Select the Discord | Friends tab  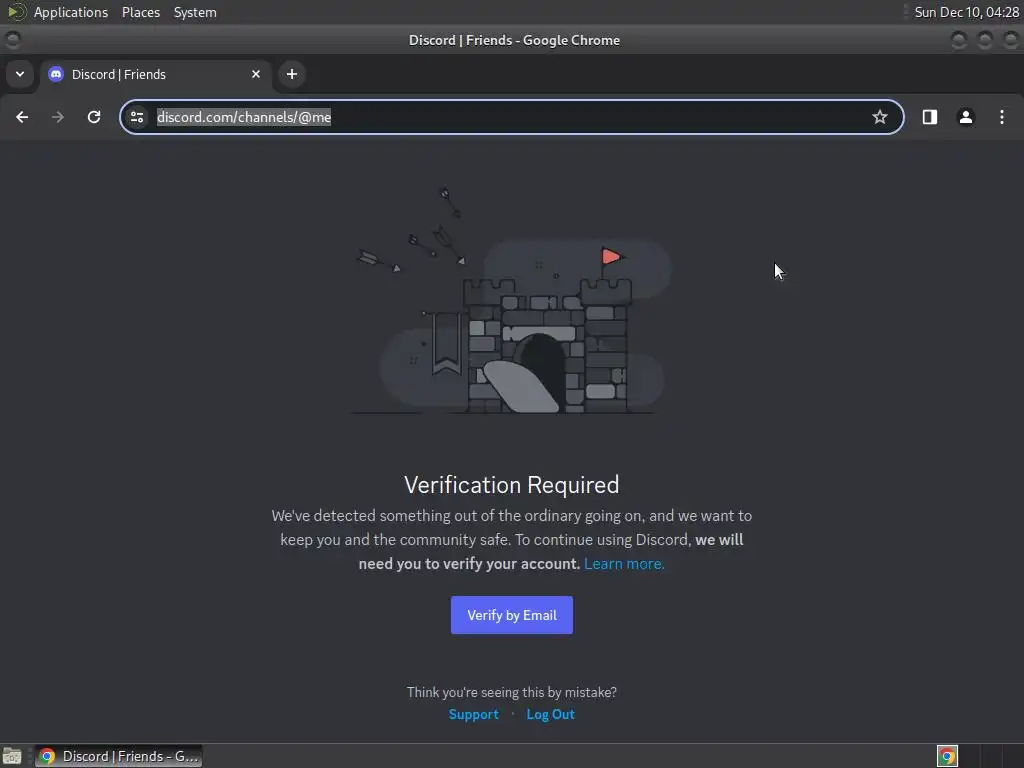155,74
